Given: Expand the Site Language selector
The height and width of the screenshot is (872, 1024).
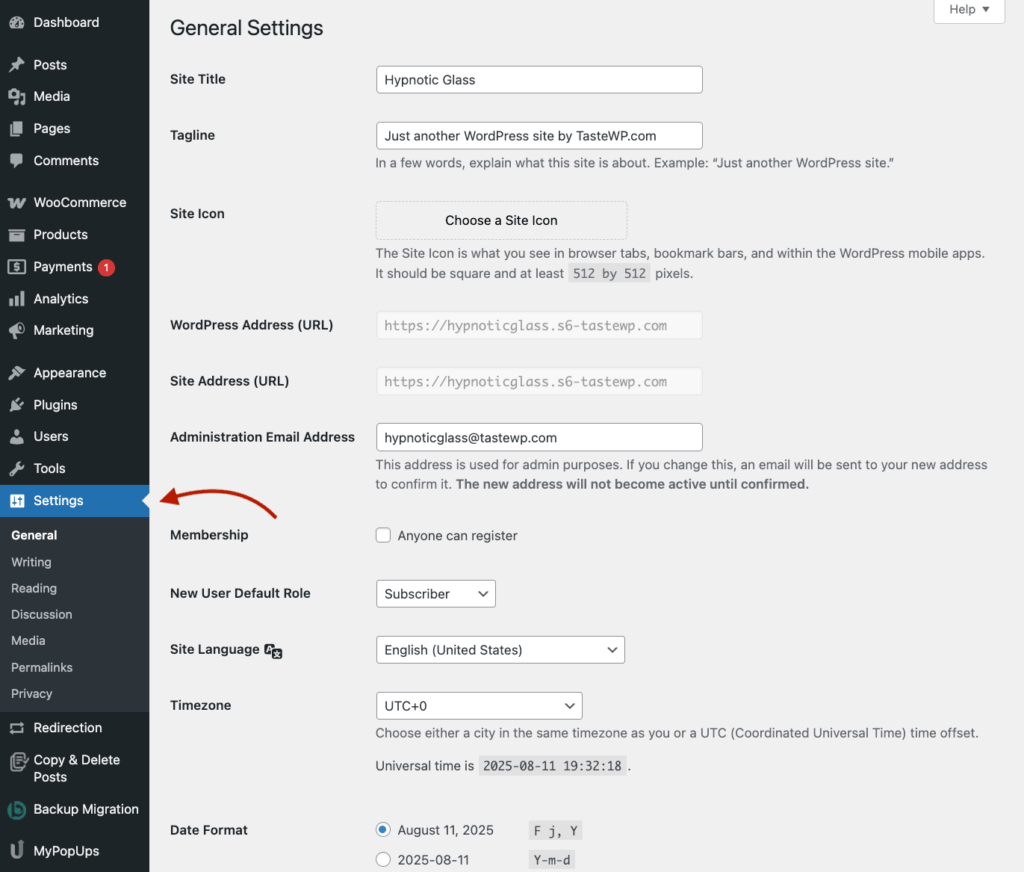Looking at the screenshot, I should tap(500, 649).
